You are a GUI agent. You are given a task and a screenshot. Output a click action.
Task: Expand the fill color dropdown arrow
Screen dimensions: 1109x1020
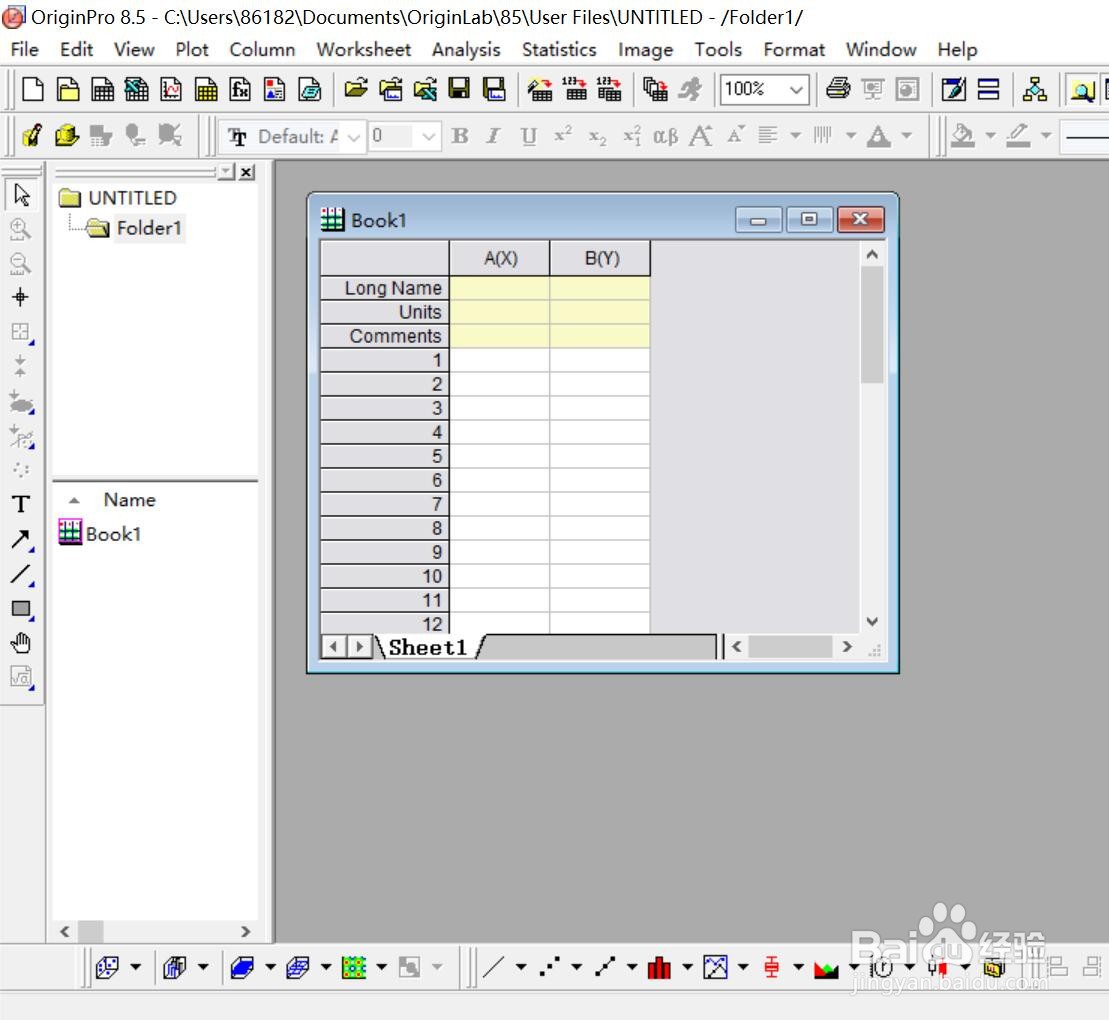[x=990, y=135]
